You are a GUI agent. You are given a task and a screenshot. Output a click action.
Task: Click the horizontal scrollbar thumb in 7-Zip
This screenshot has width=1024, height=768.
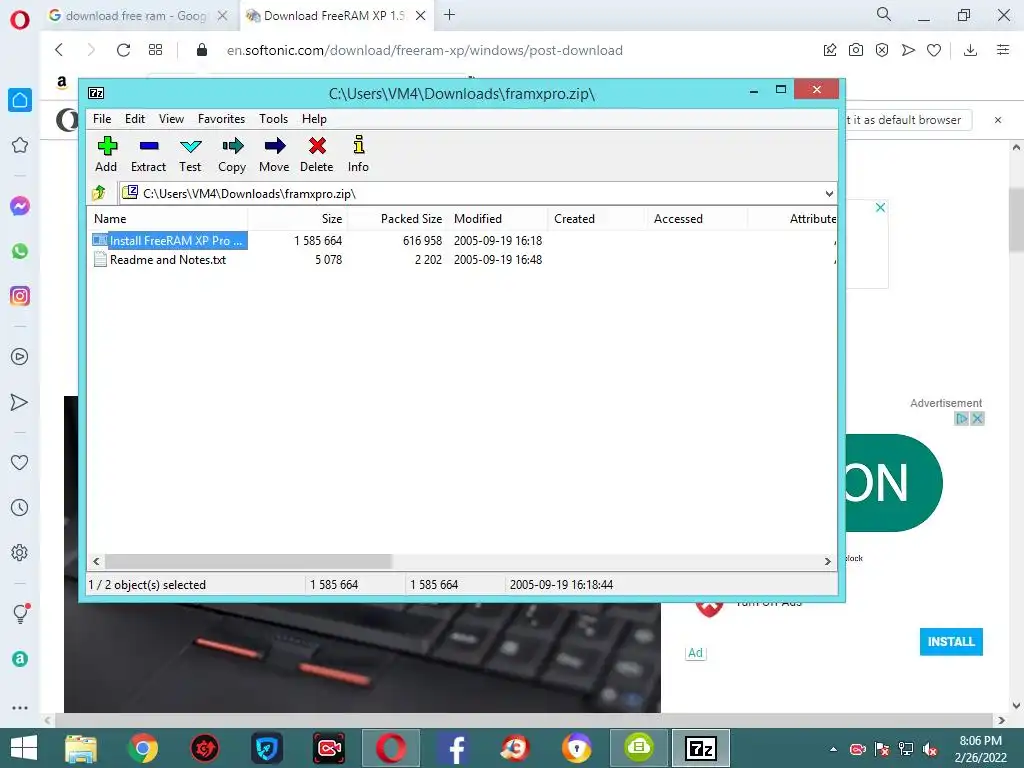coord(248,561)
